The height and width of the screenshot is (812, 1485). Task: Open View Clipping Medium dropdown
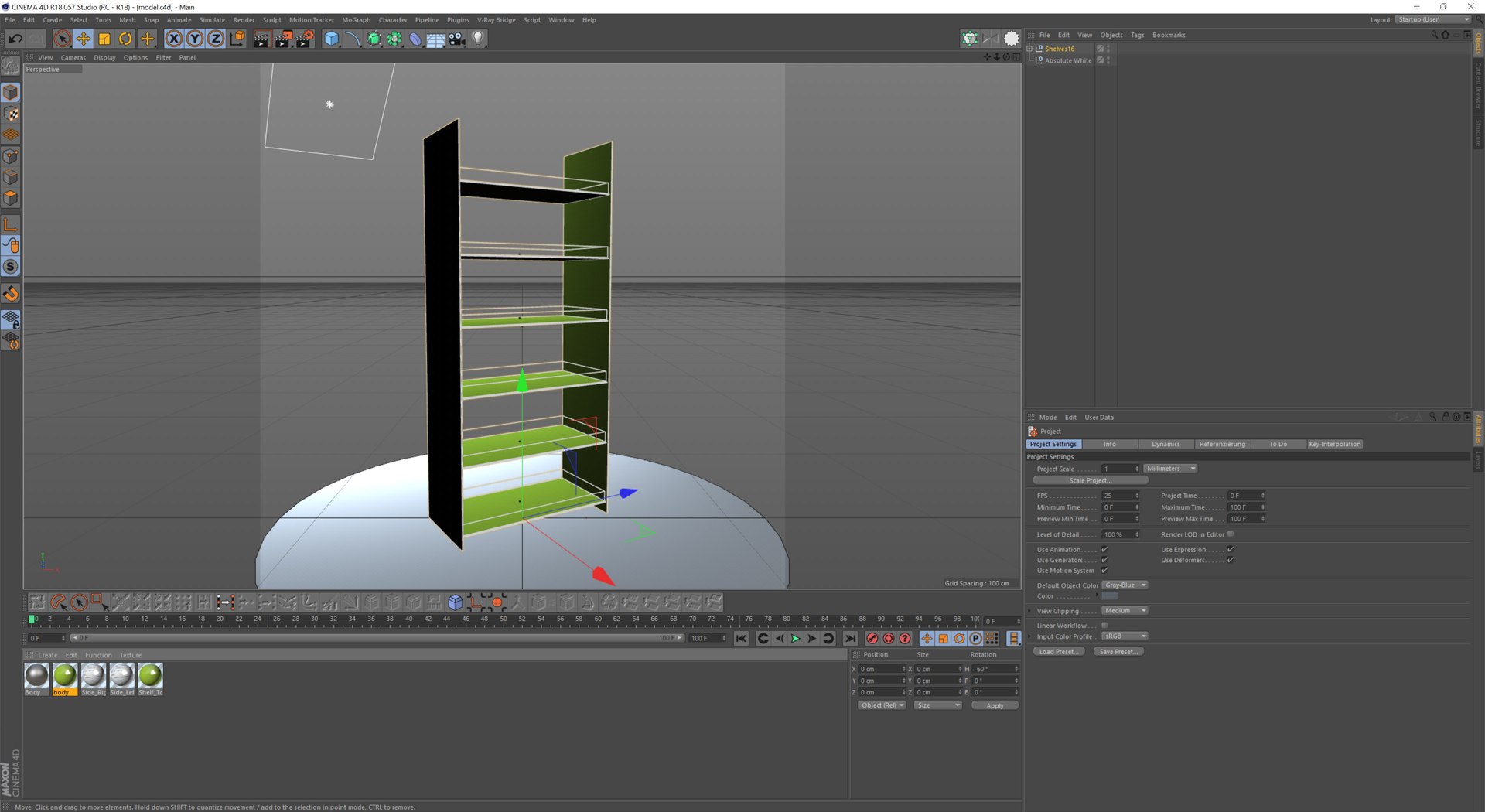pyautogui.click(x=1125, y=611)
